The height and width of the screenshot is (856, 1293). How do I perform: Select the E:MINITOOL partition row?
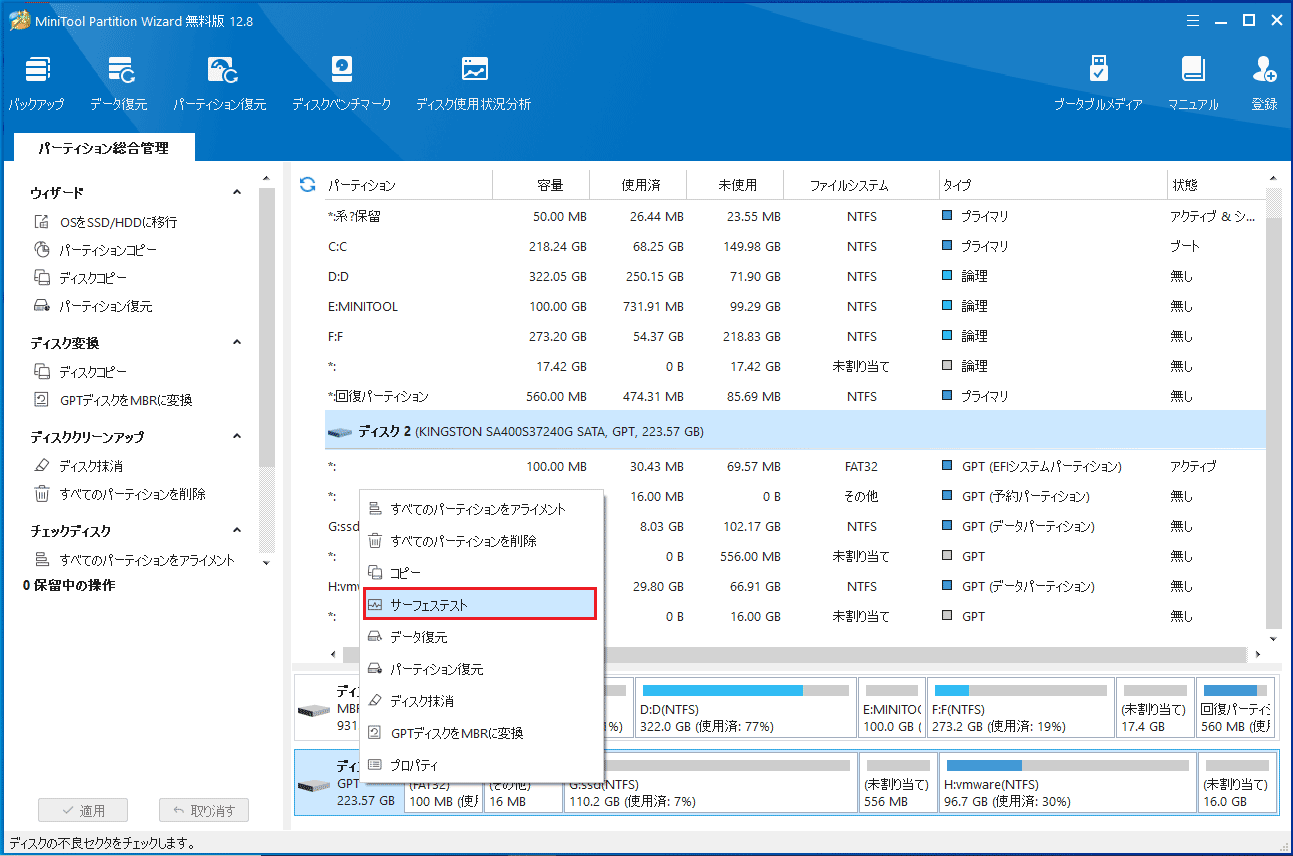click(x=795, y=306)
